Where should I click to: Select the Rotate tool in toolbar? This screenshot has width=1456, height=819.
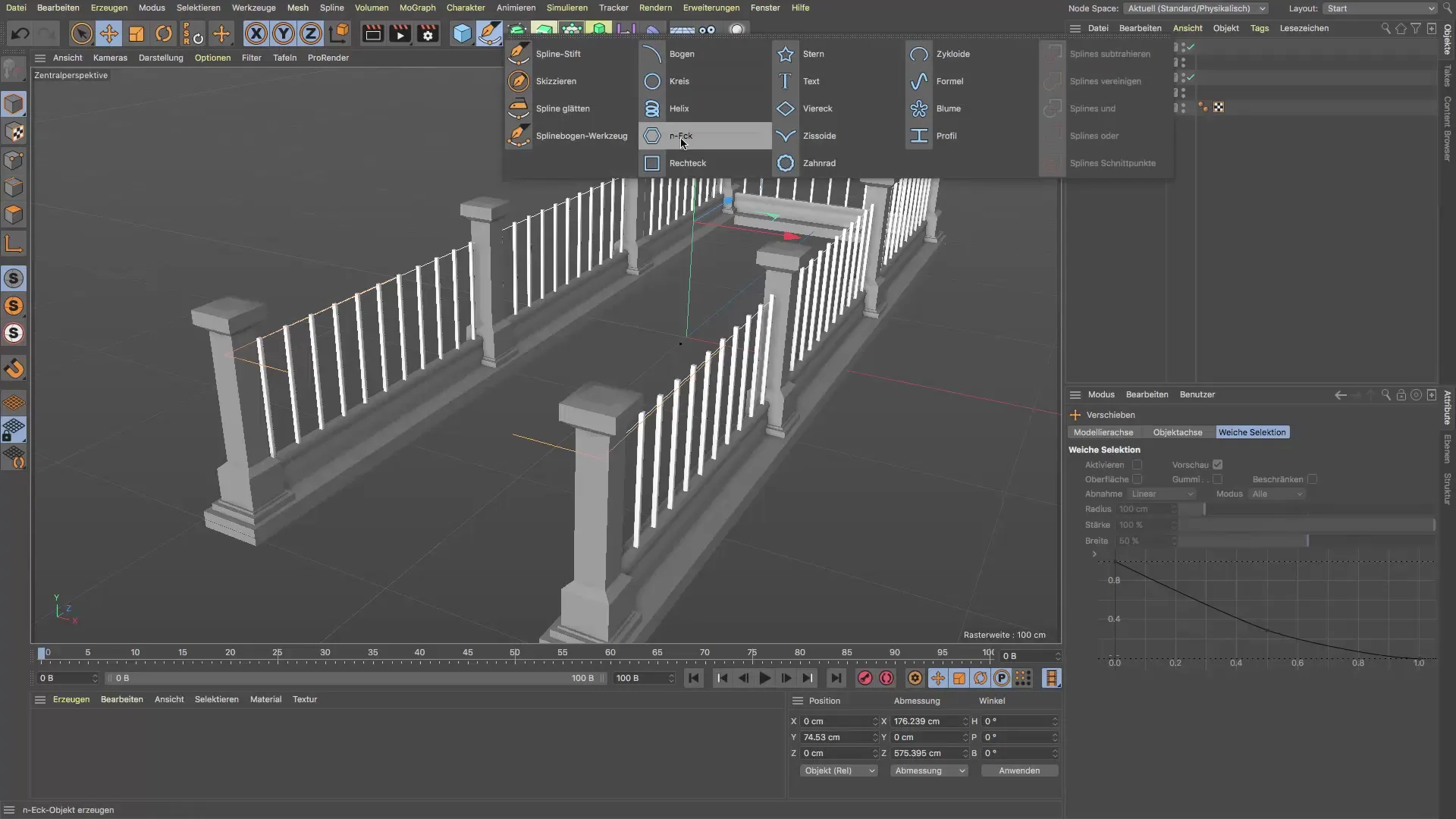pos(164,33)
